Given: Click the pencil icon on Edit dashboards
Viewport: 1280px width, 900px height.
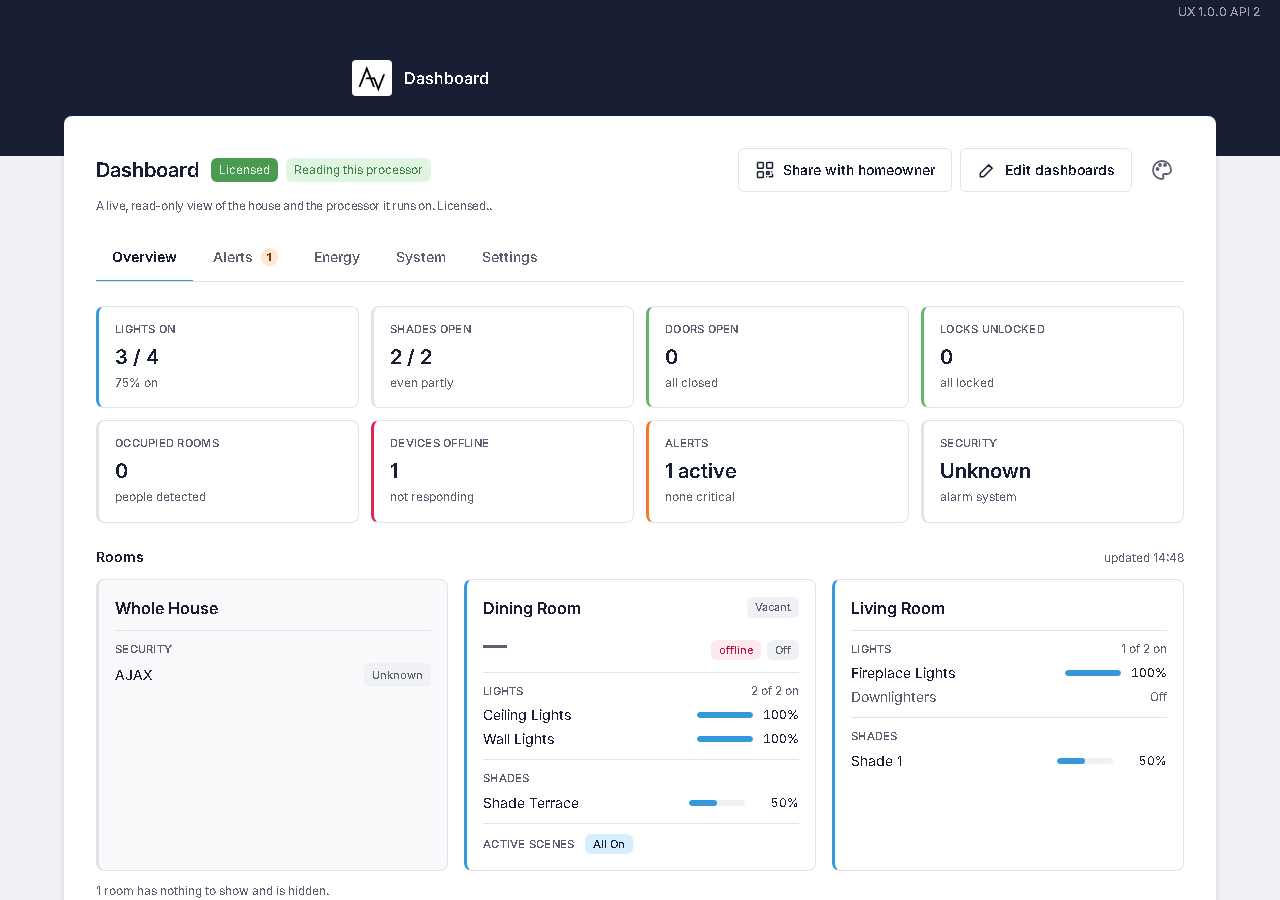Looking at the screenshot, I should (986, 170).
